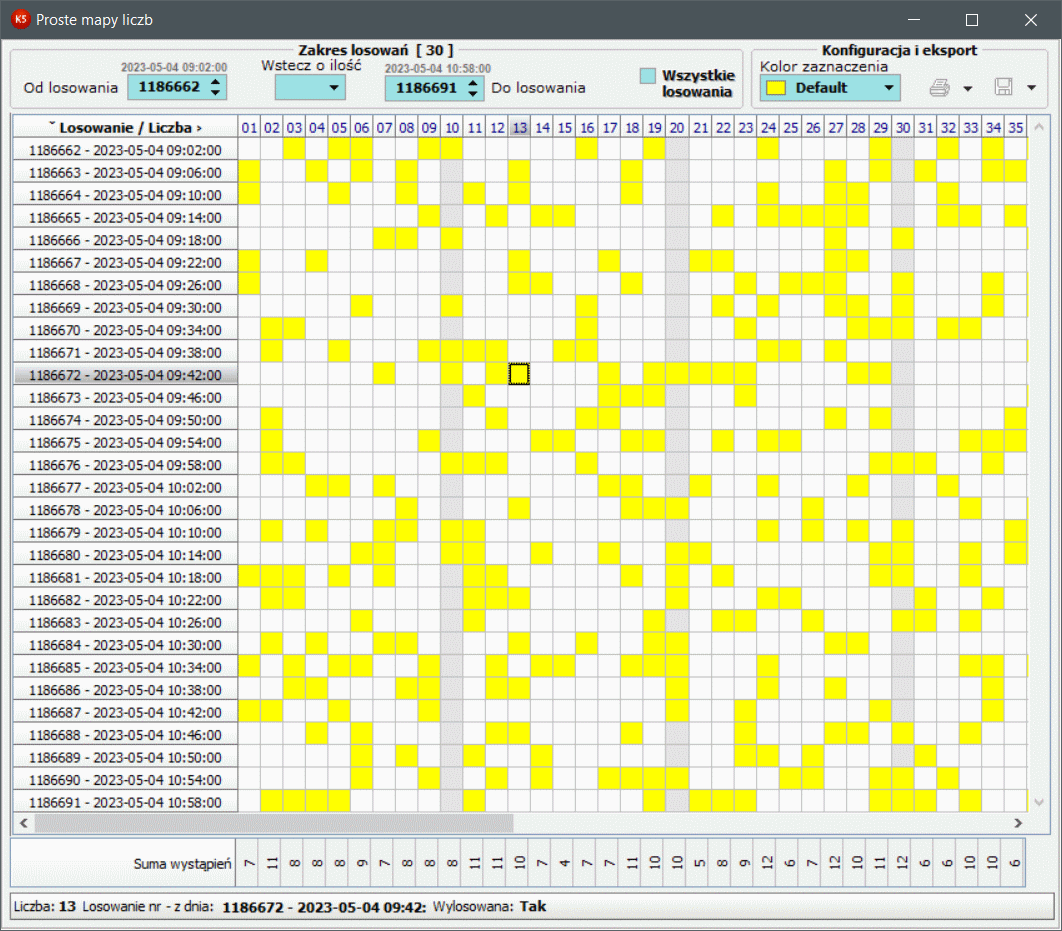The width and height of the screenshot is (1062, 931).
Task: Select column header 13
Action: pos(519,127)
